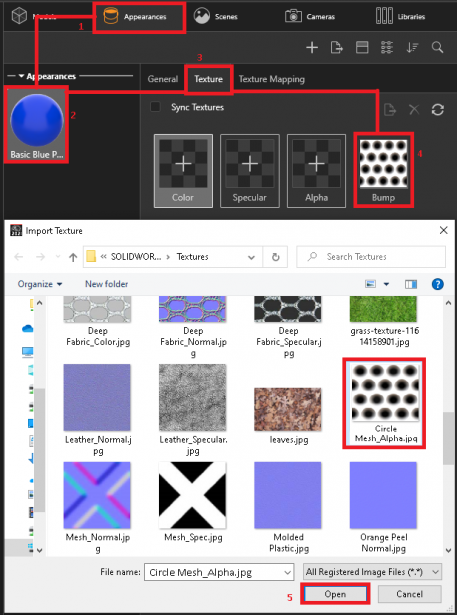This screenshot has height=615, width=457.
Task: Click the Cancel button
Action: tap(409, 594)
